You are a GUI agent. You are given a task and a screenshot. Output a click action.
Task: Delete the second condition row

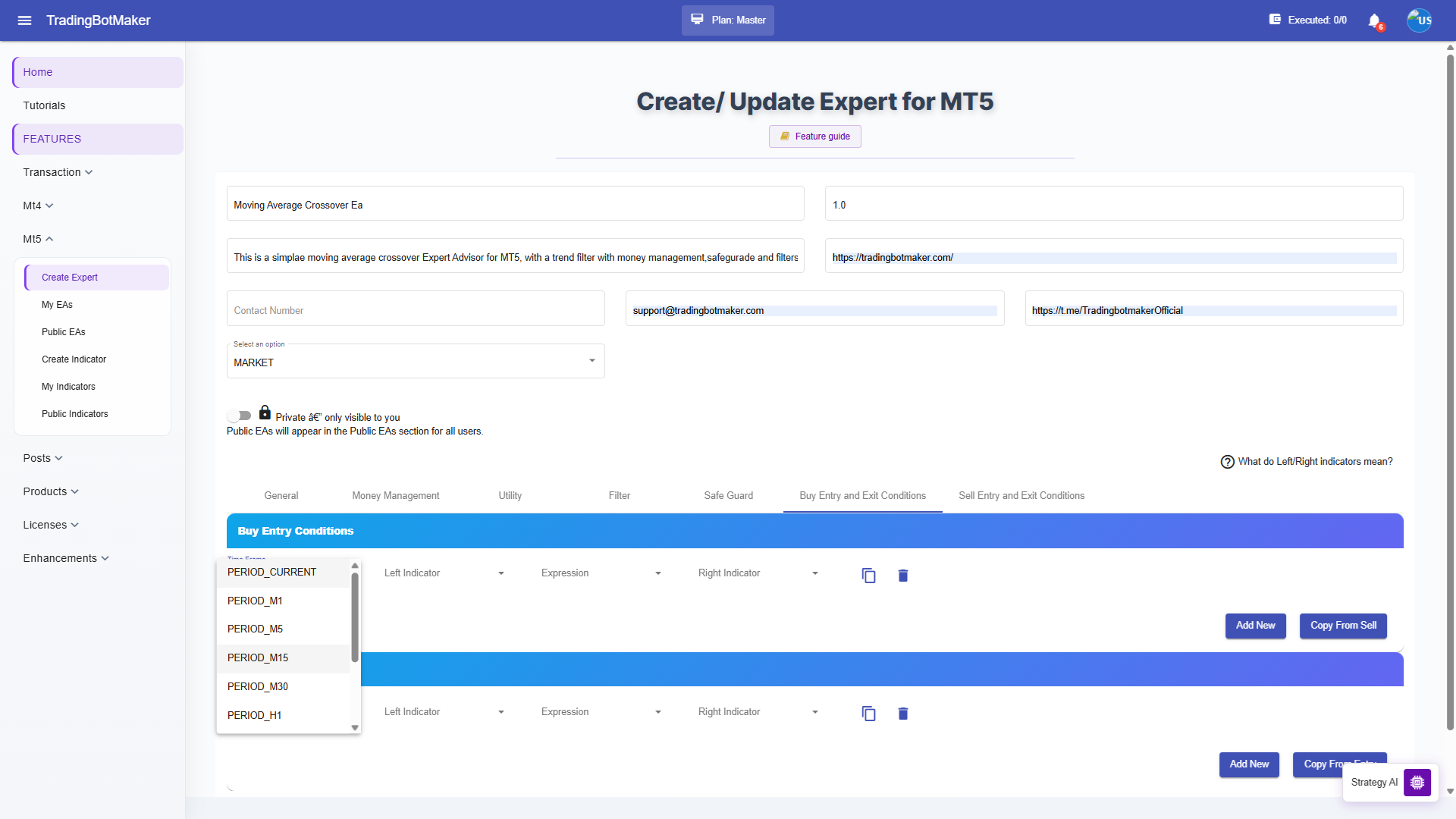(902, 714)
